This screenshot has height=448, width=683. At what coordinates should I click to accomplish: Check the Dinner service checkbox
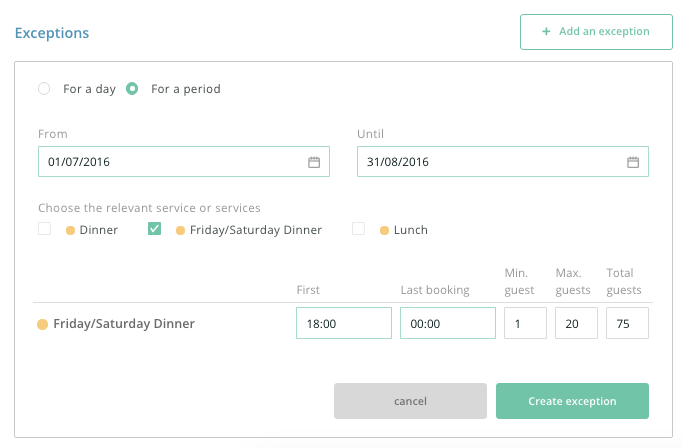(x=44, y=229)
